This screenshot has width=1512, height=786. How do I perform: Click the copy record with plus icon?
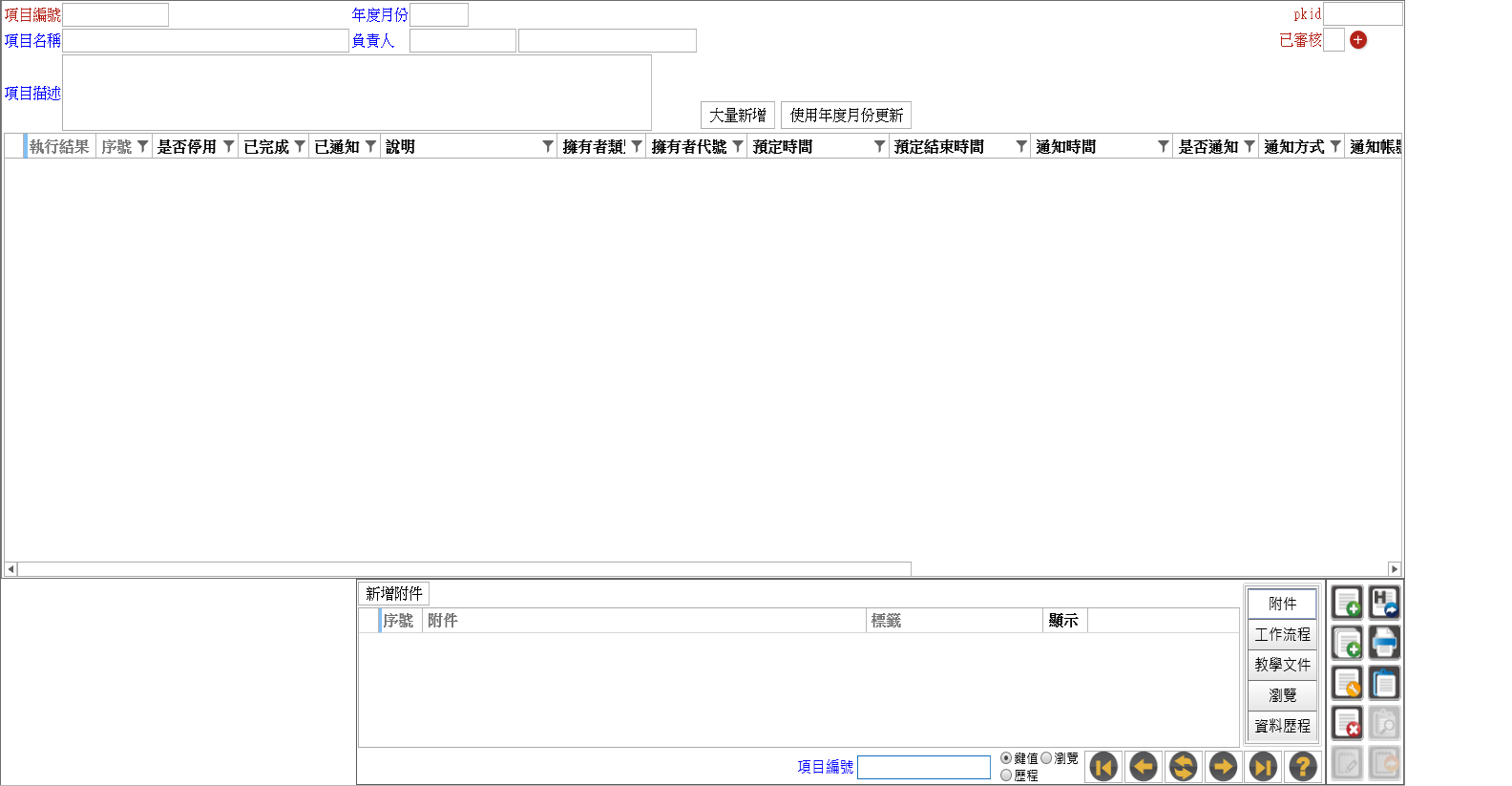click(1347, 643)
